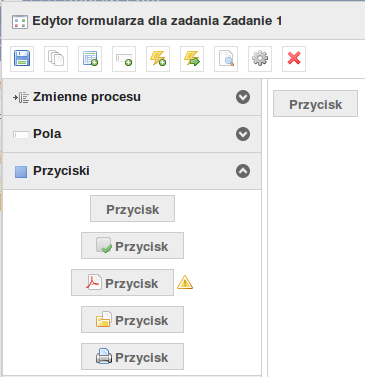
Task: Click the Przycisk button with PDF icon
Action: tap(122, 283)
